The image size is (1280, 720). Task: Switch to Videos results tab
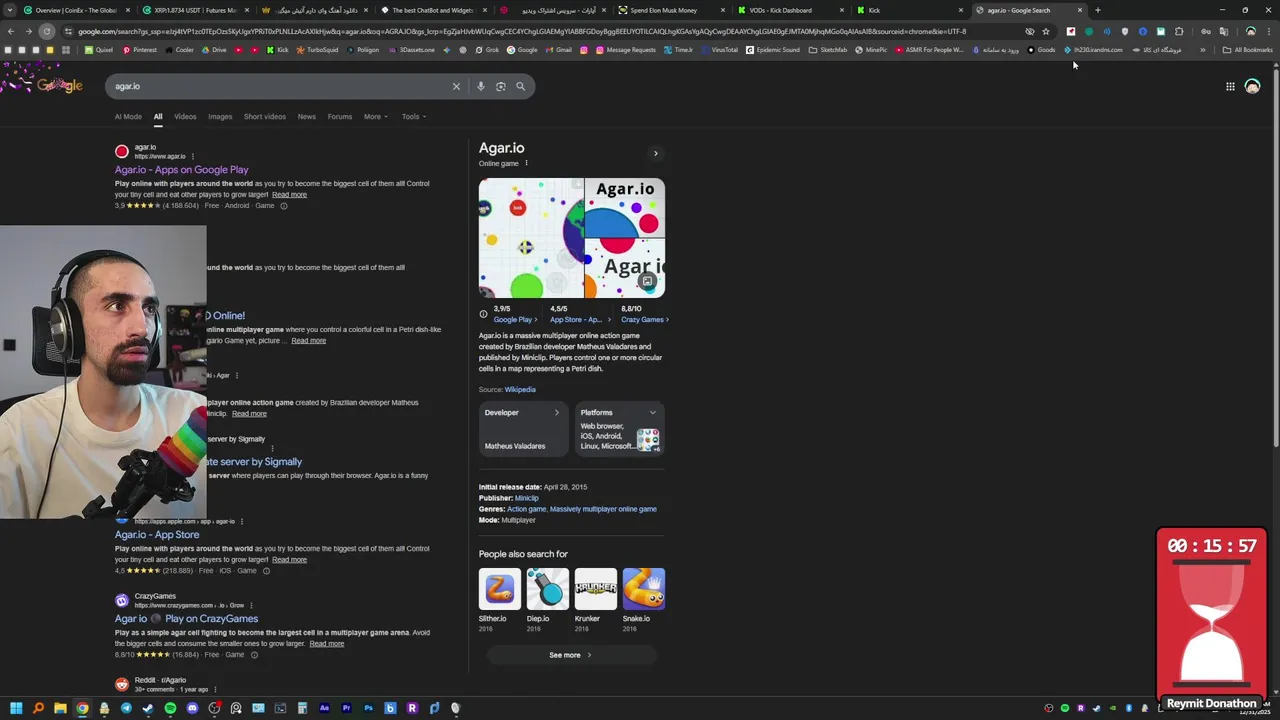185,117
